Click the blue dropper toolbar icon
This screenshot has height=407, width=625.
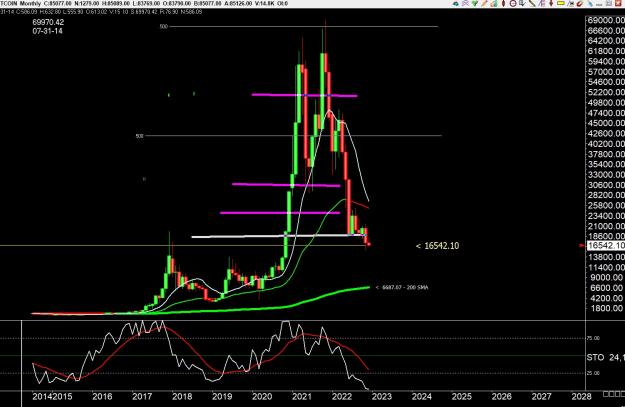click(x=590, y=4)
